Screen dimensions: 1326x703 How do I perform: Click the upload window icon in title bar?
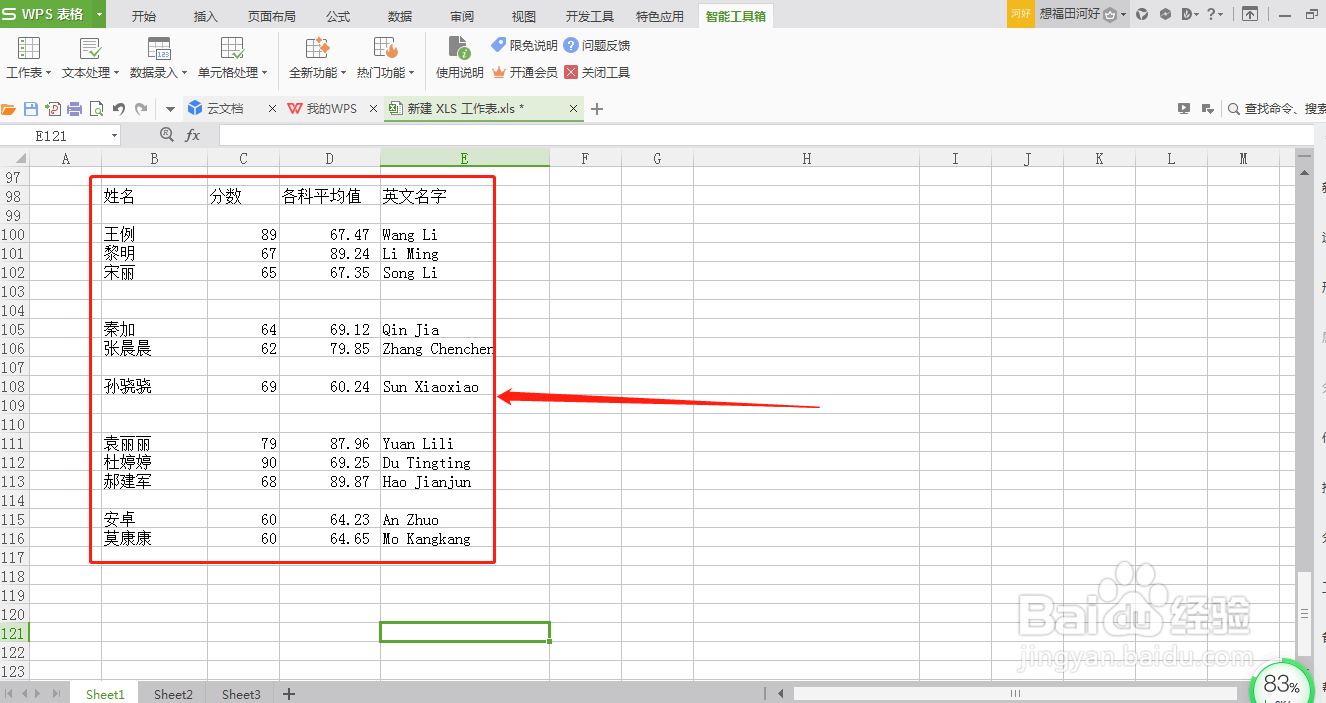click(1250, 14)
